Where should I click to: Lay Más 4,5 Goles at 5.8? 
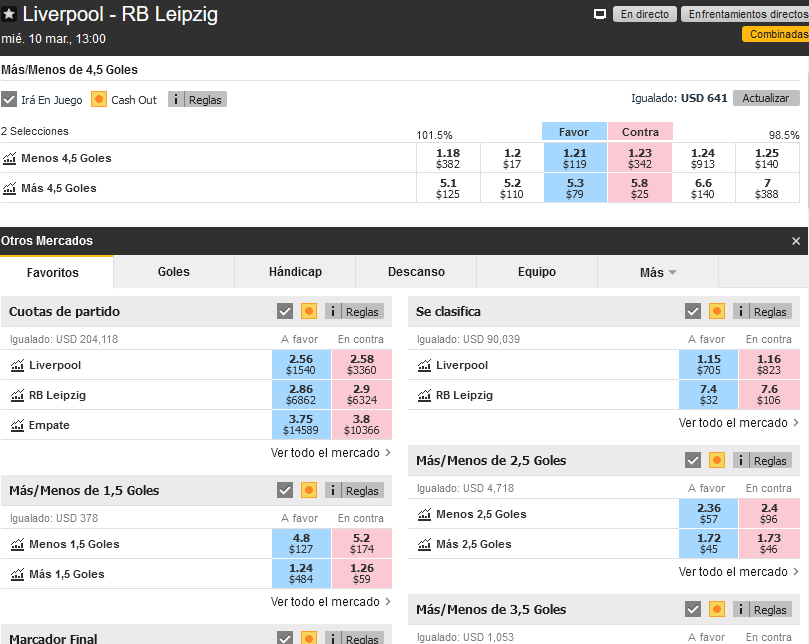point(640,188)
